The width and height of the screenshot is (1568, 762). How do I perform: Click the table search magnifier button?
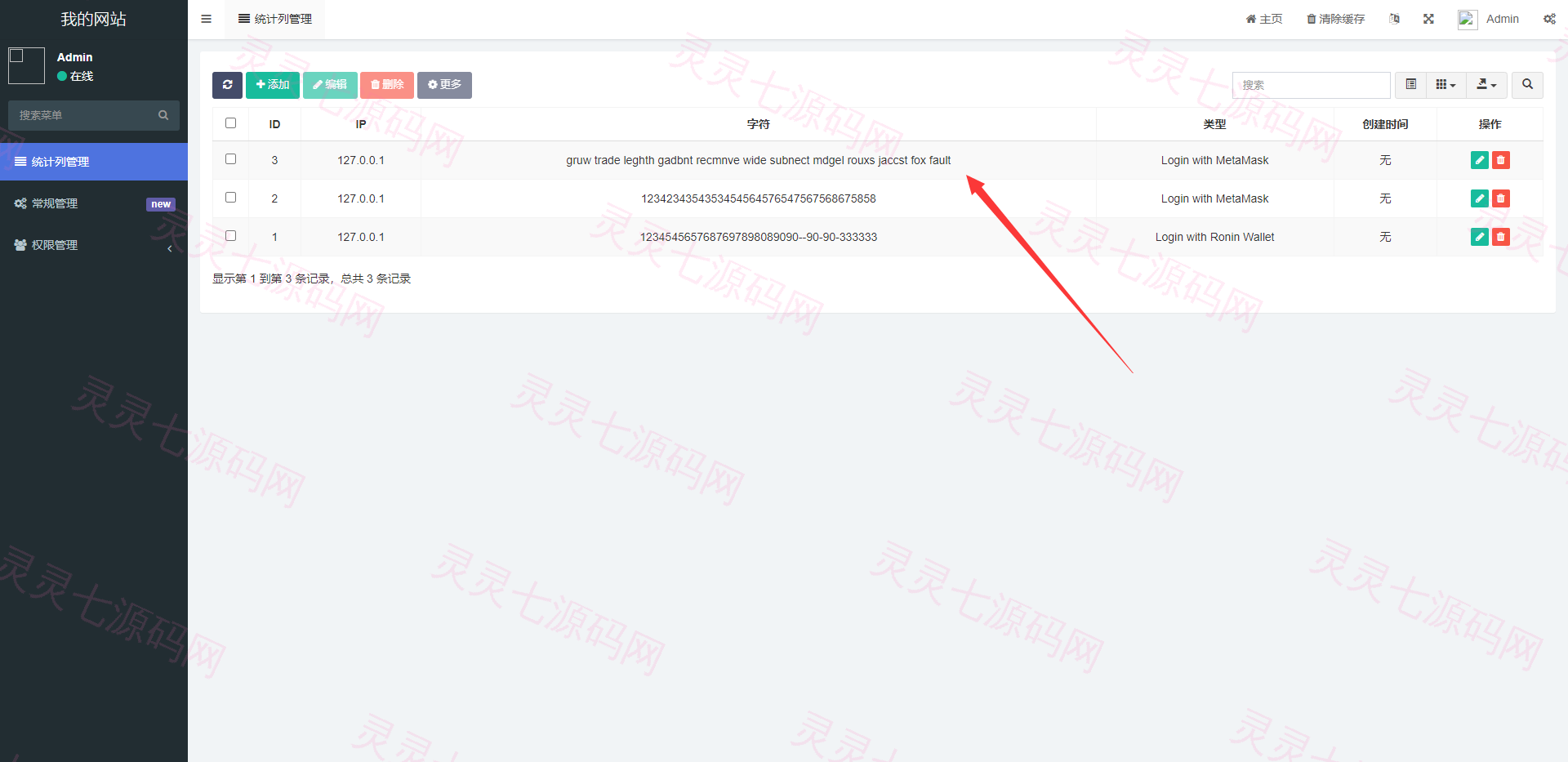point(1527,85)
